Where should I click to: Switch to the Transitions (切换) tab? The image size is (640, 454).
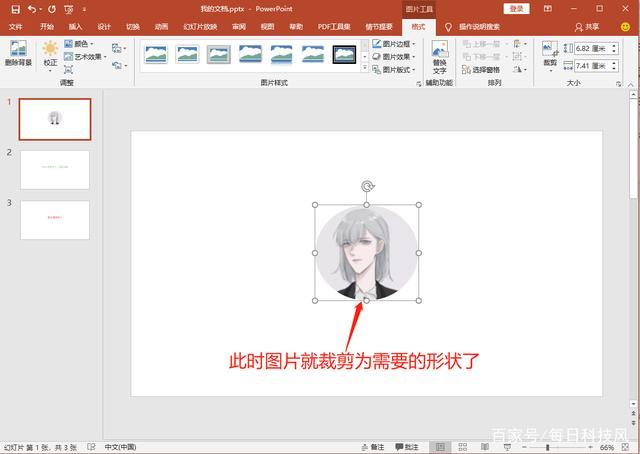133,27
